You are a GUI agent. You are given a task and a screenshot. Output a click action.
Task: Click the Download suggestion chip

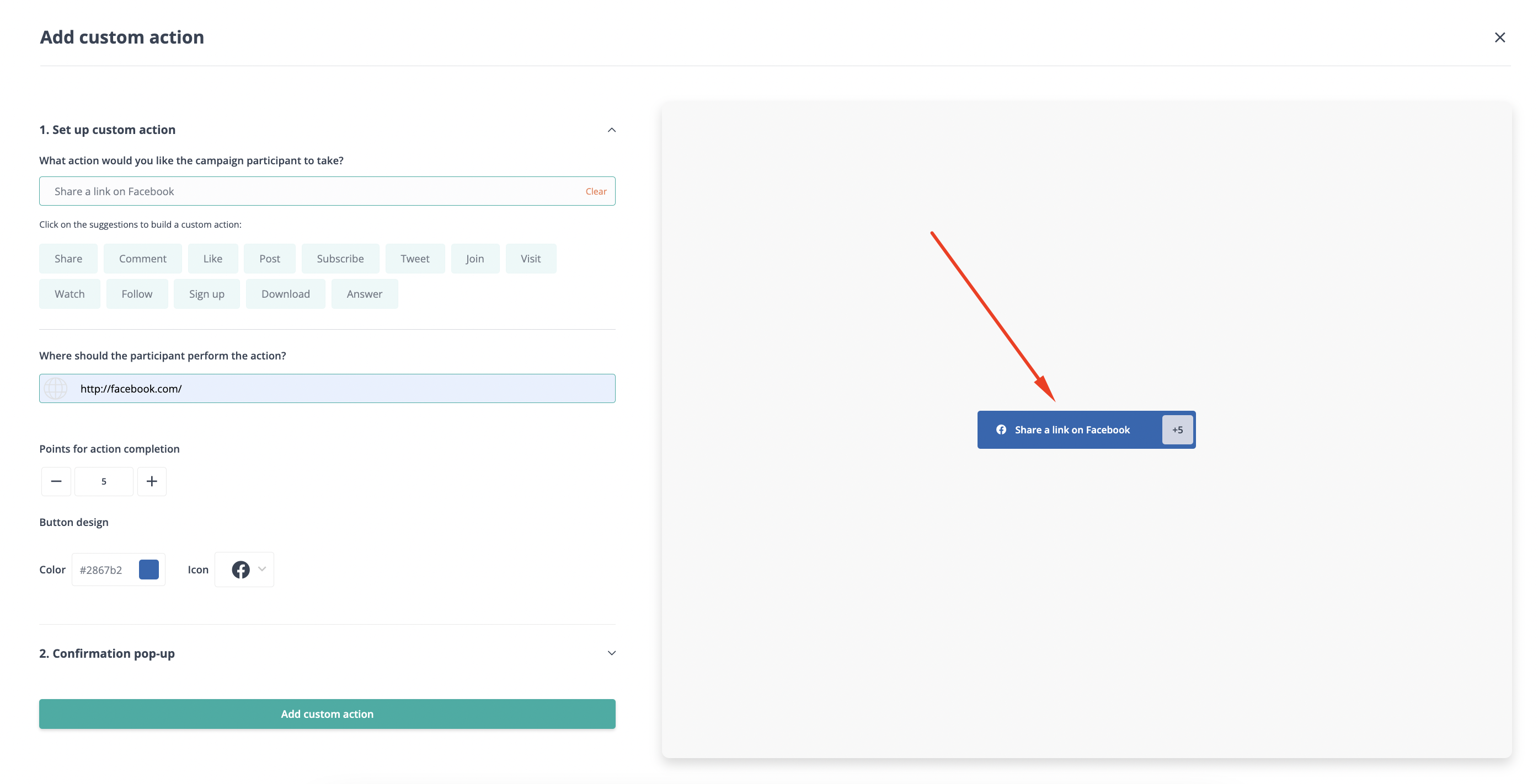coord(285,293)
